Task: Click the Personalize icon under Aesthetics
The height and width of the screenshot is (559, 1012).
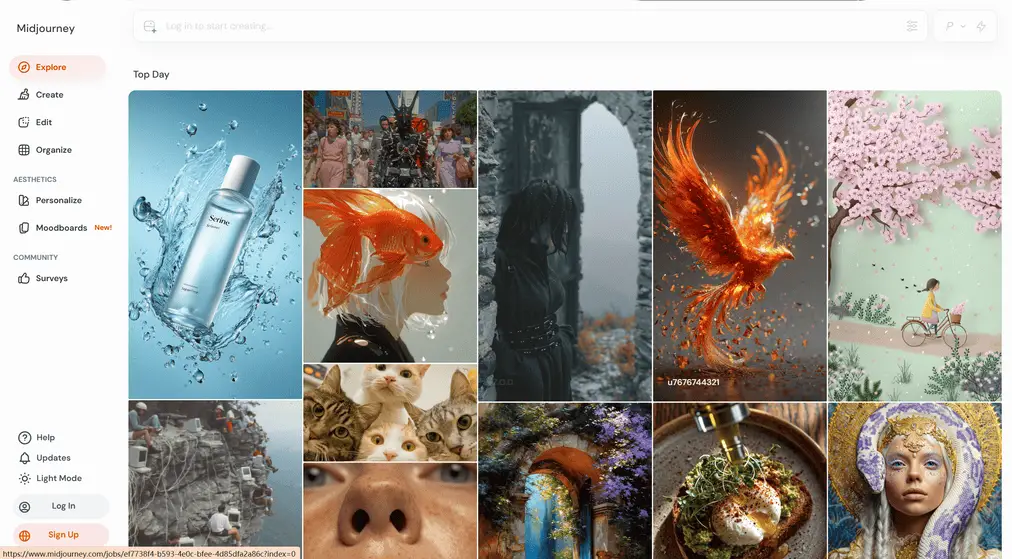Action: [x=24, y=200]
